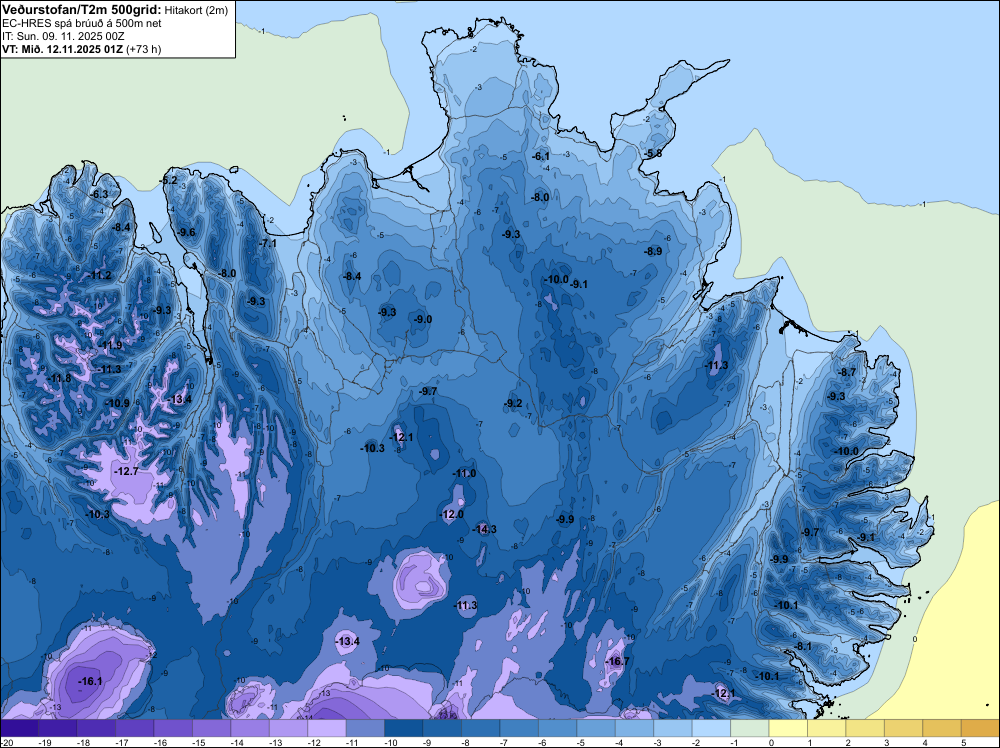Select the -9.6 temperature value

[x=186, y=232]
